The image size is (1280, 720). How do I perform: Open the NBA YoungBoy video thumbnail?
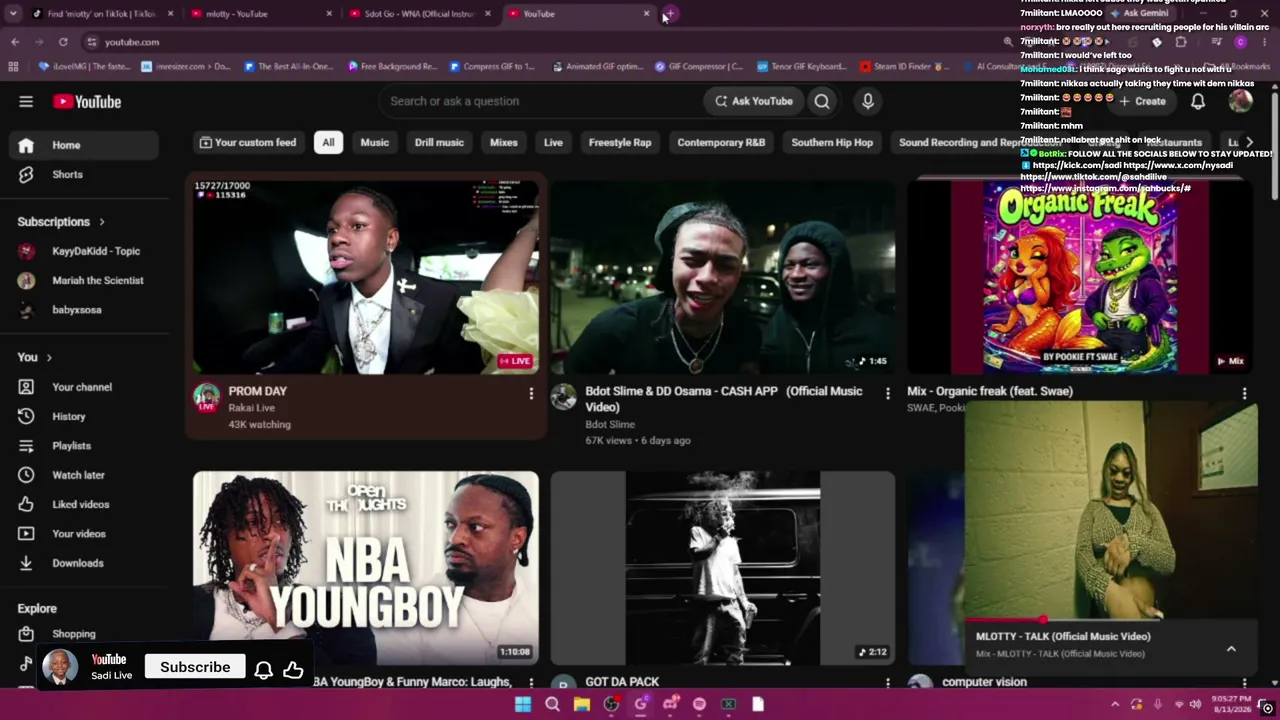tap(366, 568)
